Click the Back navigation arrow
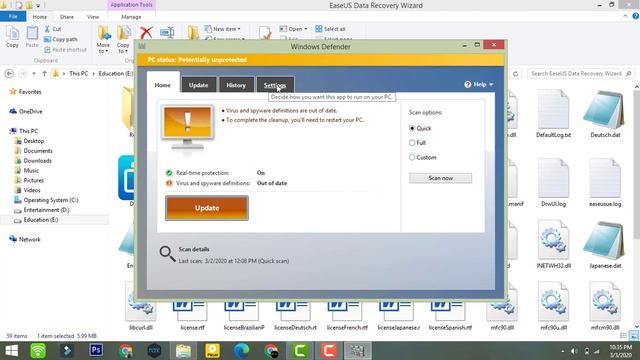This screenshot has width=640, height=360. (9, 73)
